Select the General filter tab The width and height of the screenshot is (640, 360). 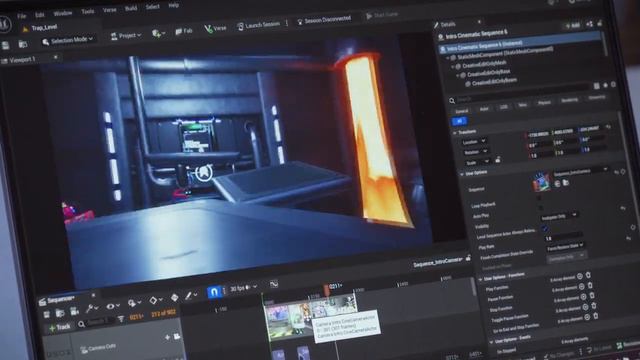(462, 111)
